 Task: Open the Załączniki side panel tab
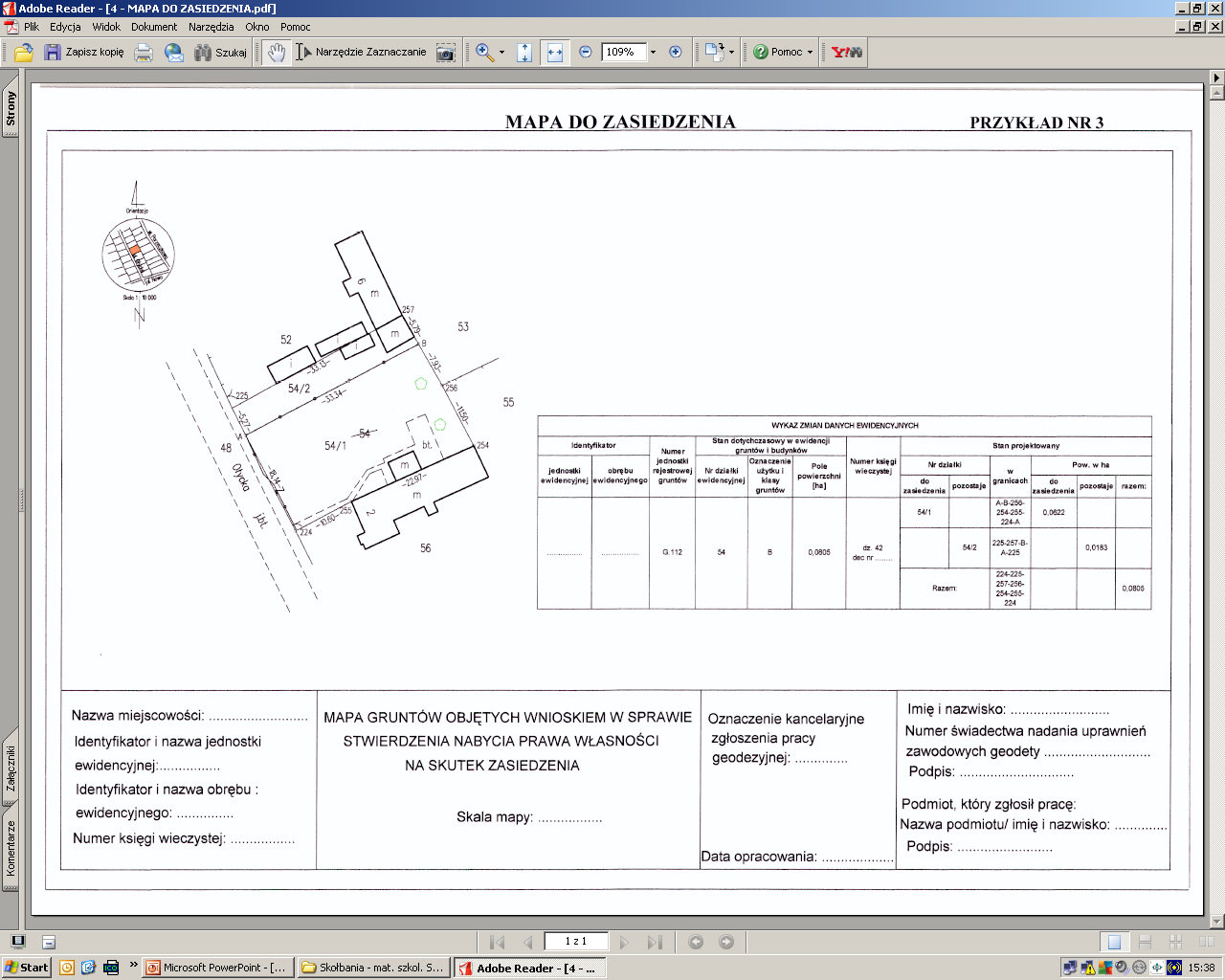(11, 768)
